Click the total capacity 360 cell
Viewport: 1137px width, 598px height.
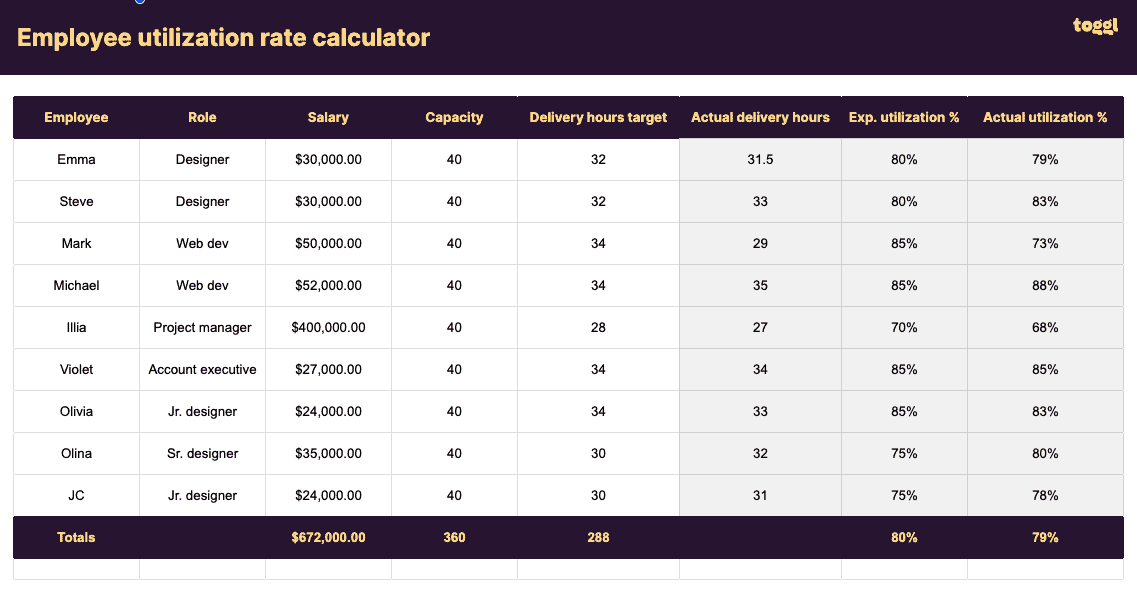(x=454, y=537)
